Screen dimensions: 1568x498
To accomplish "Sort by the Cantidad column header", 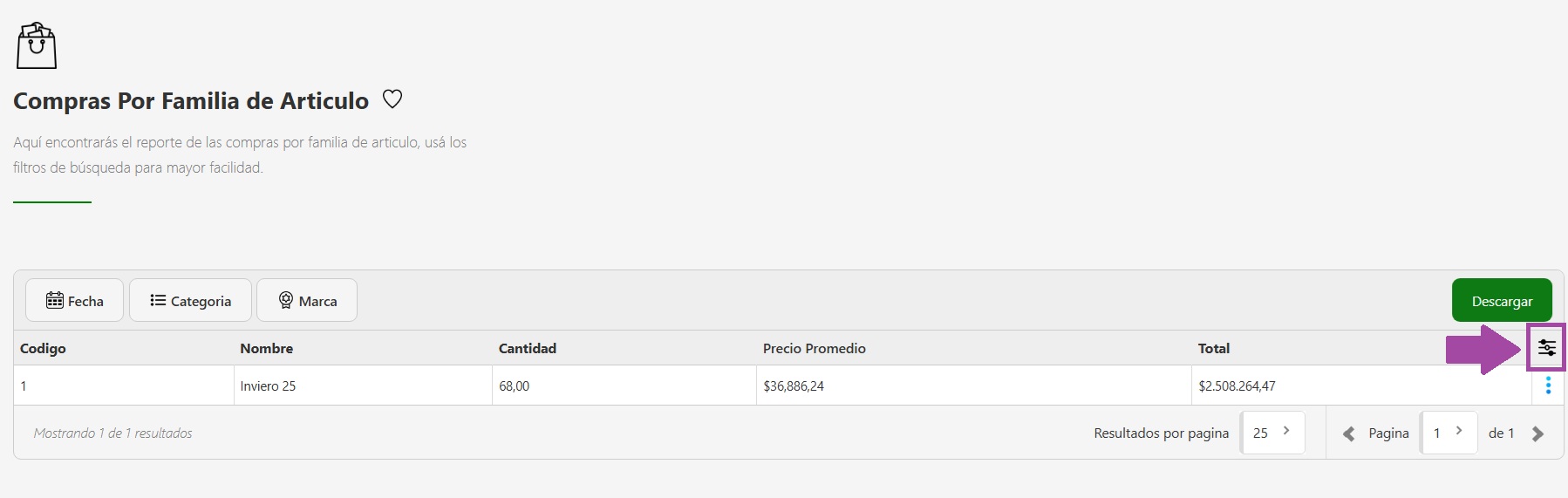I will [x=527, y=348].
